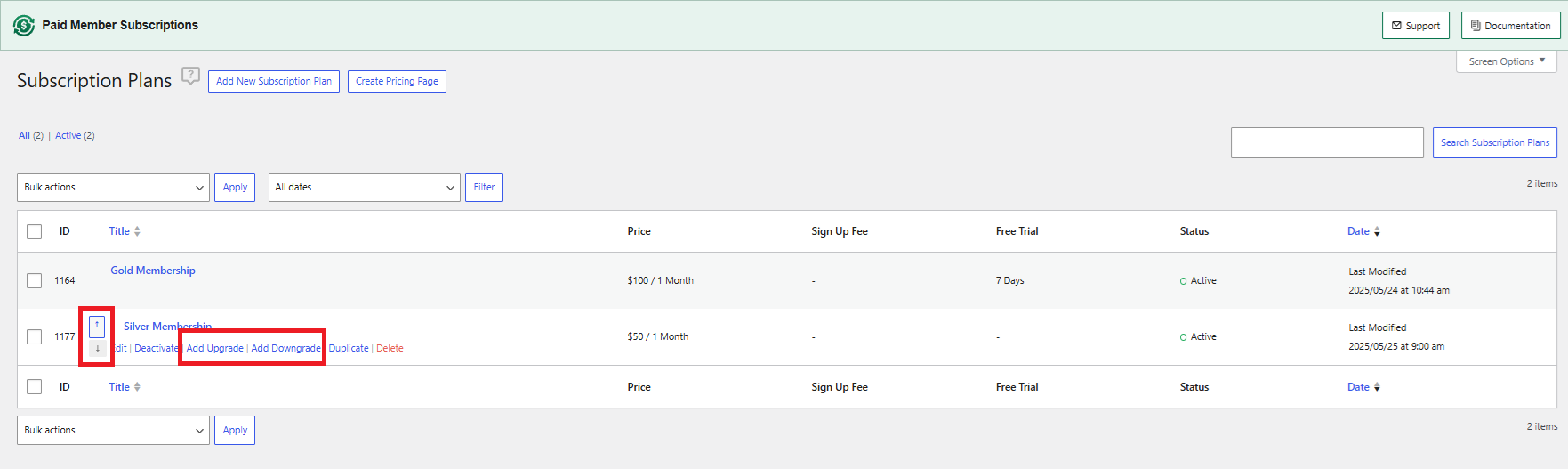Open the top Bulk actions dropdown

point(113,188)
